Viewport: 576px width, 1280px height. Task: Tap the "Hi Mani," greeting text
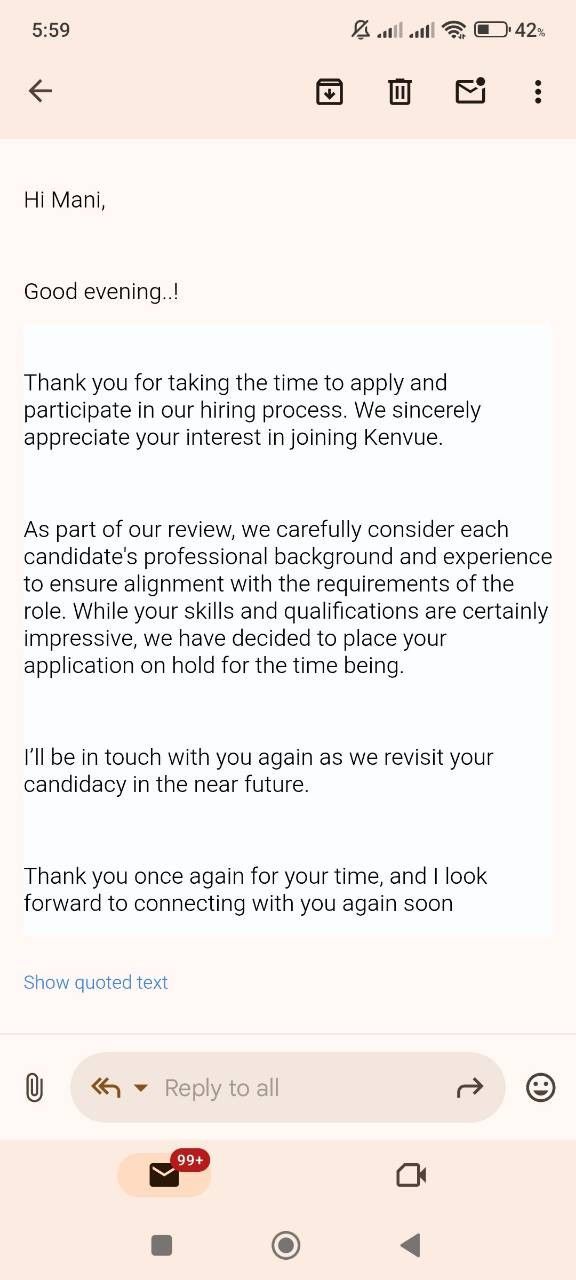click(x=65, y=200)
